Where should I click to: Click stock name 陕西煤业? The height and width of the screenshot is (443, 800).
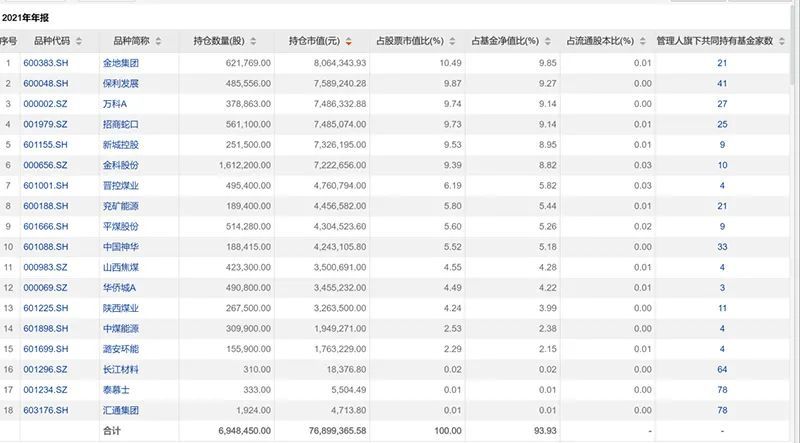(120, 308)
